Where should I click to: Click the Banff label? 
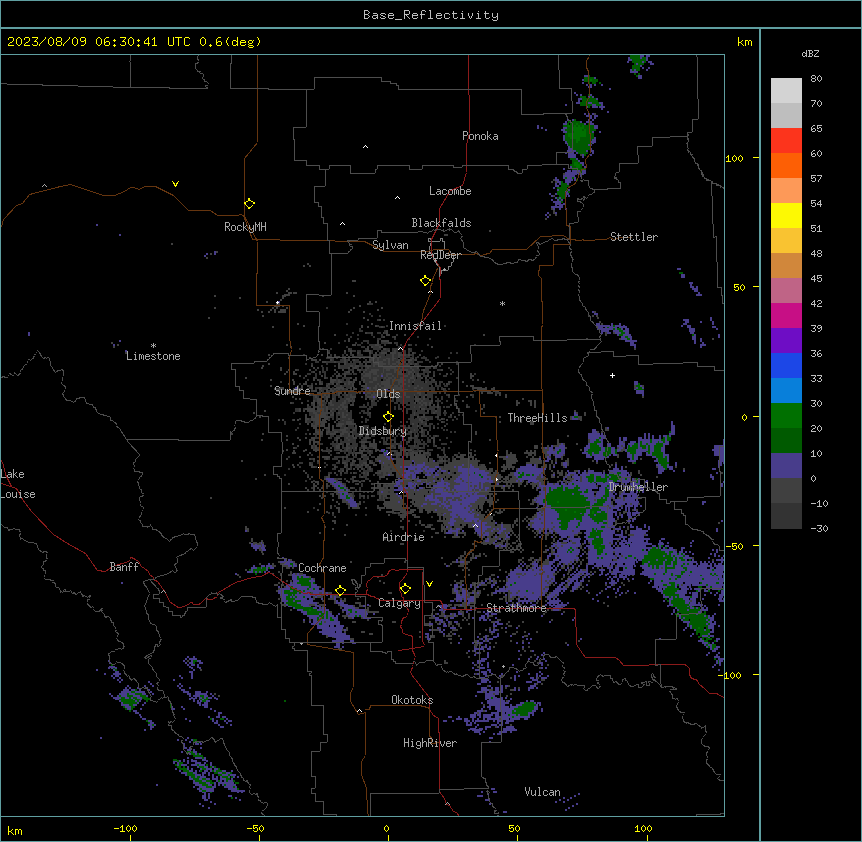[124, 567]
